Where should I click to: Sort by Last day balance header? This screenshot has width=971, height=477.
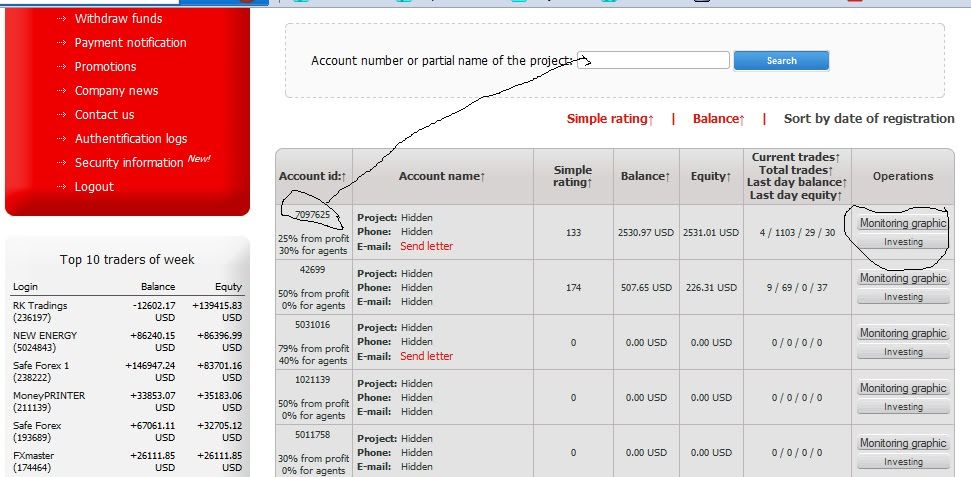click(x=796, y=182)
